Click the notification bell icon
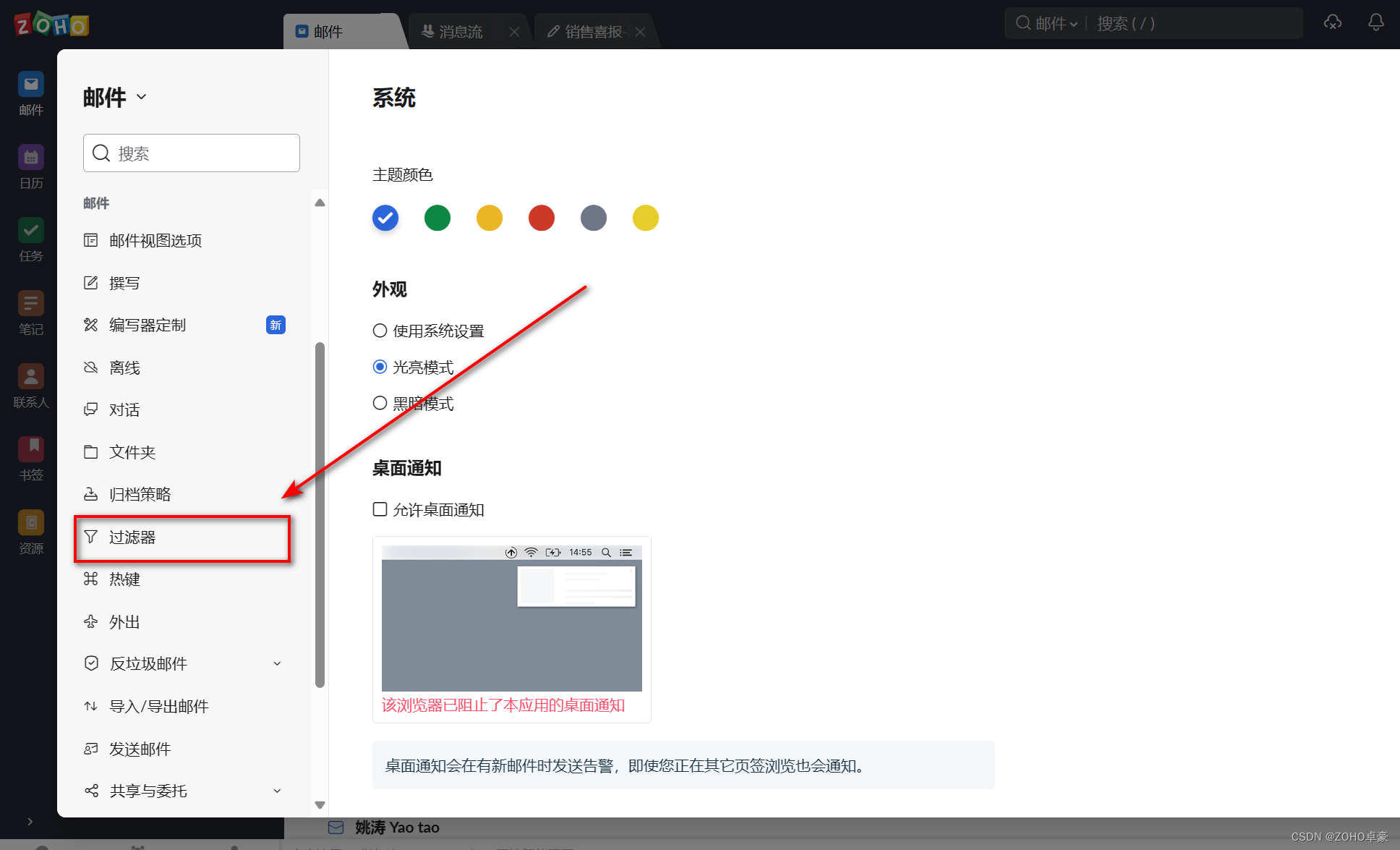 [1375, 23]
